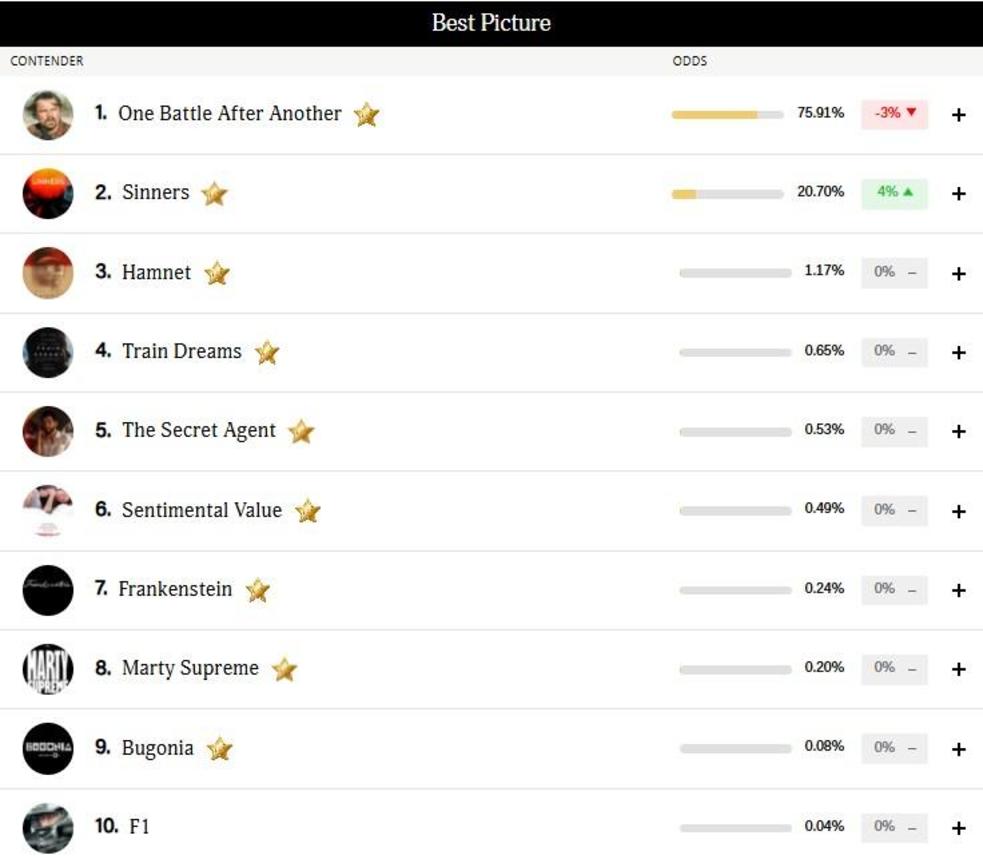Click the green 4% odds change badge
983x867 pixels.
[x=894, y=192]
